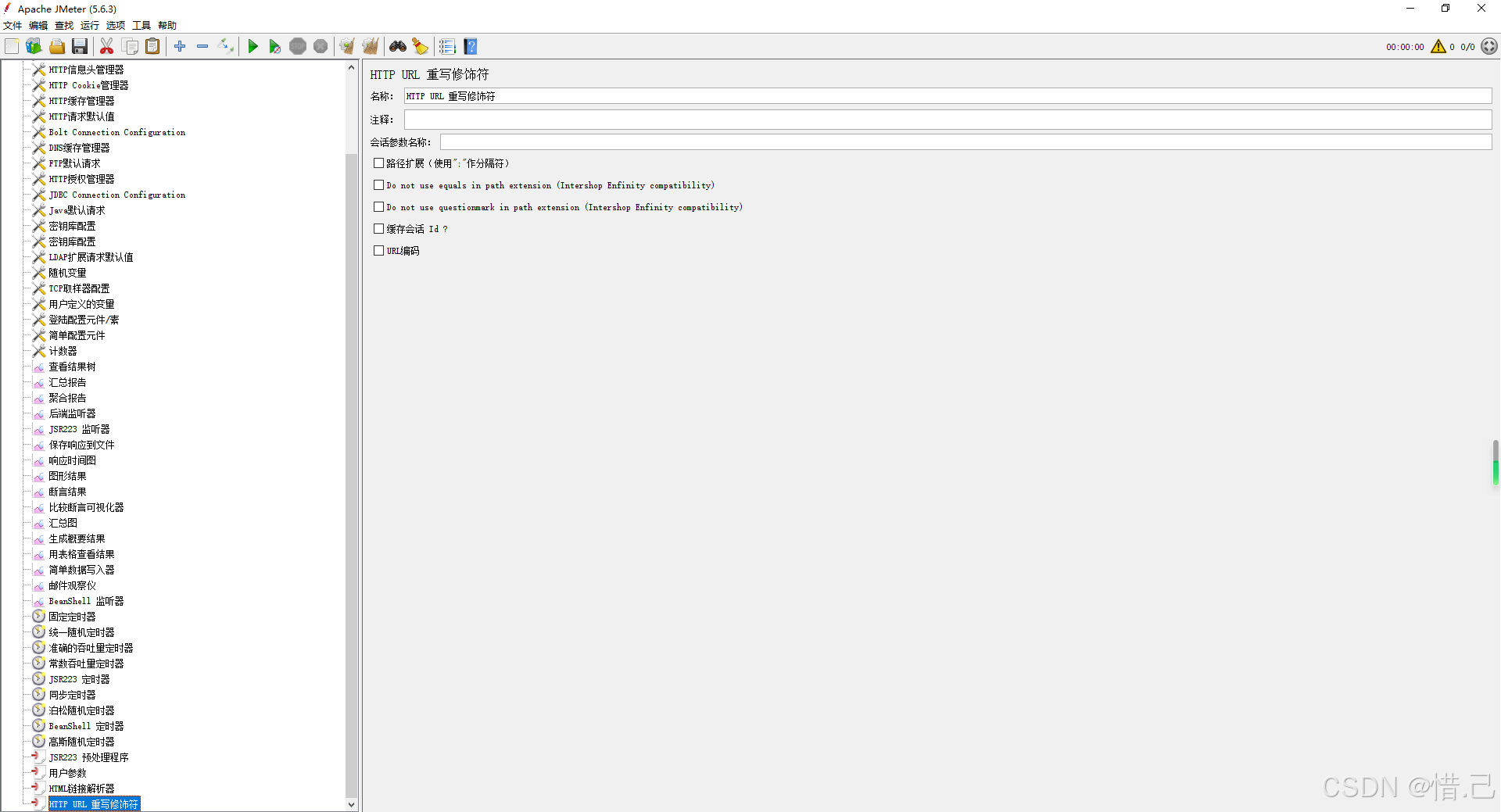Select 高斯随机定时器 node
The height and width of the screenshot is (812, 1501).
[81, 742]
